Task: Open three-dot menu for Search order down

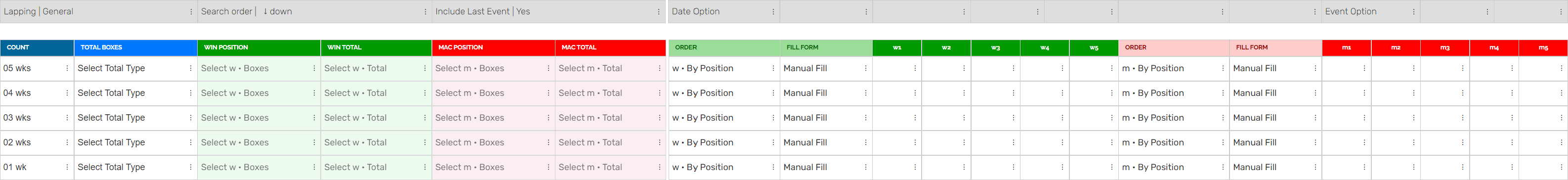Action: [x=425, y=11]
